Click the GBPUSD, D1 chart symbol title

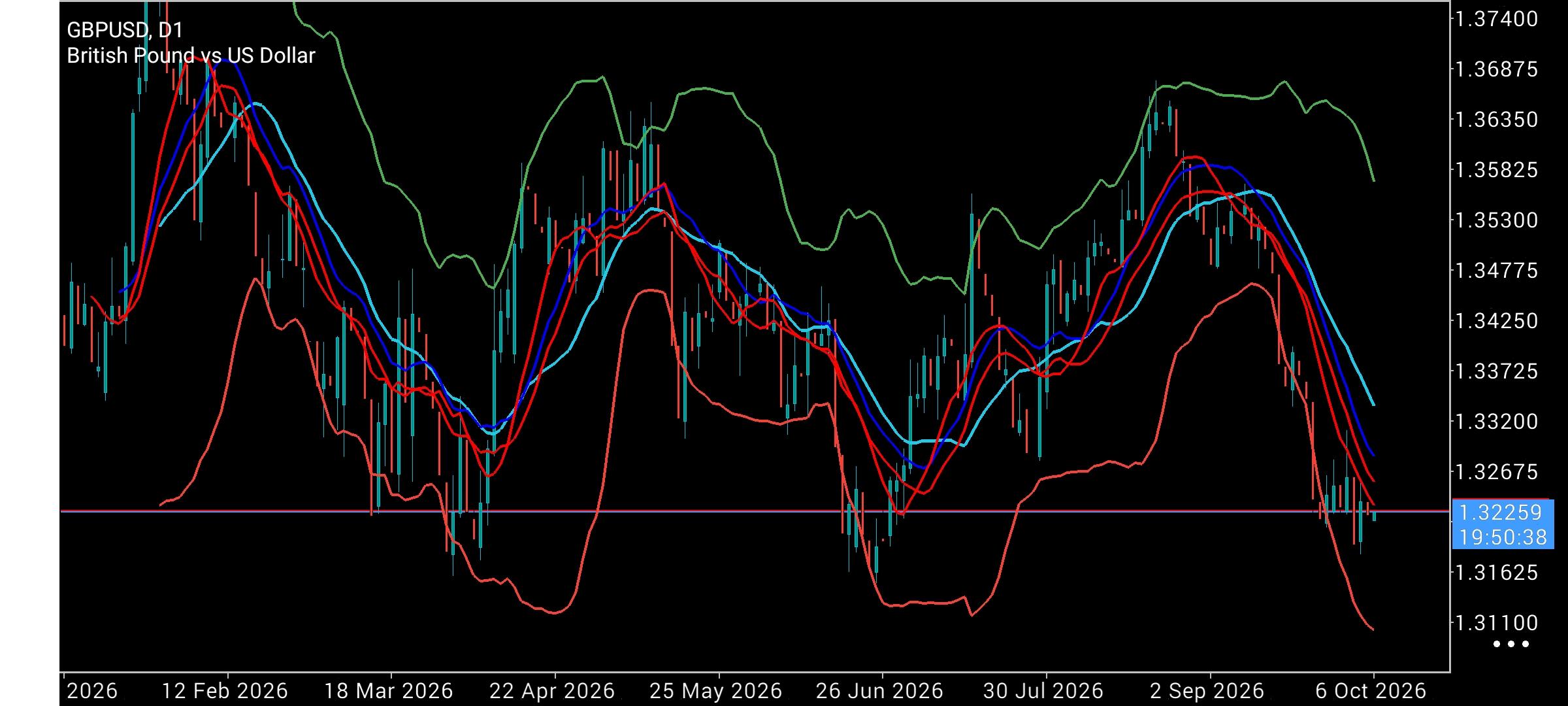click(125, 30)
